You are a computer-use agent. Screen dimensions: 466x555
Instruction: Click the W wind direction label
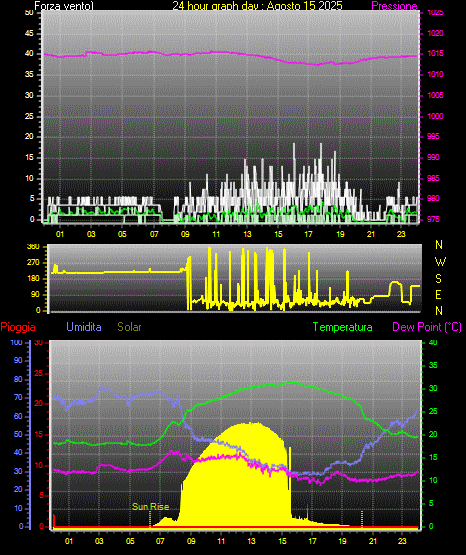click(440, 262)
